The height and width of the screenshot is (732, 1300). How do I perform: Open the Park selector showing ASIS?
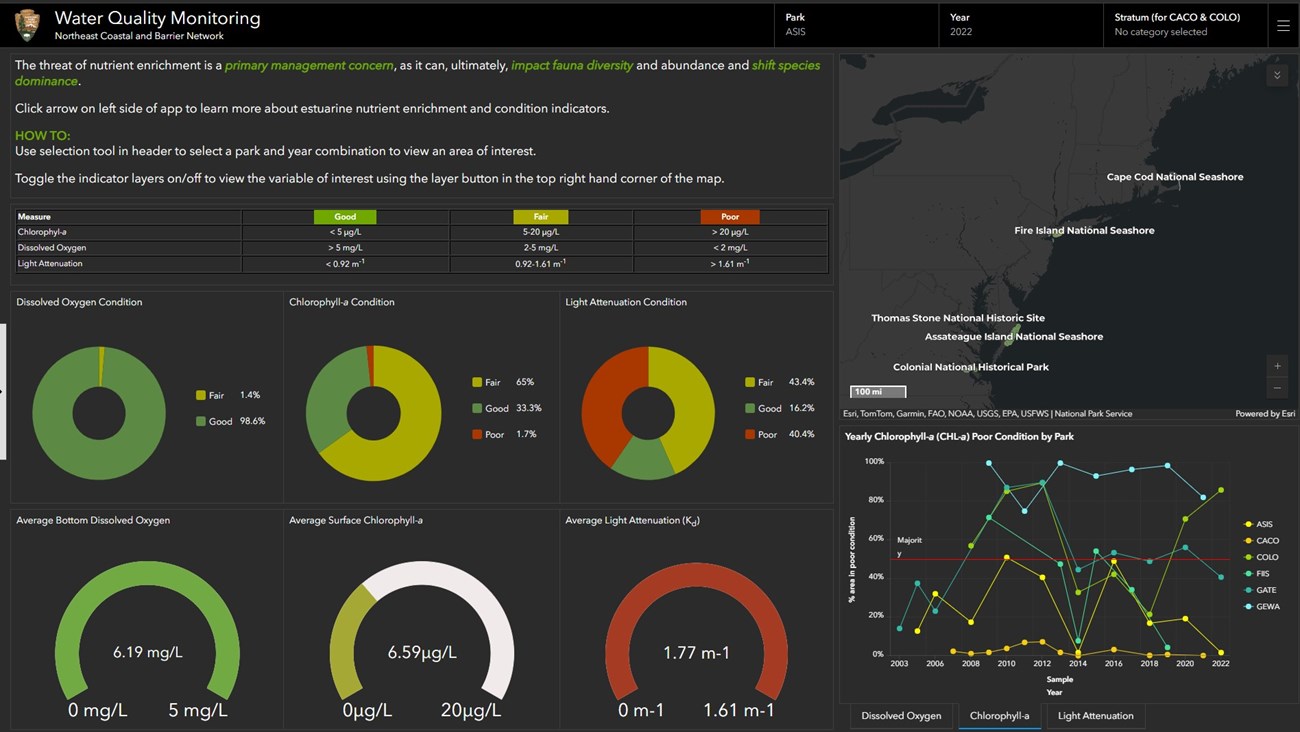856,25
